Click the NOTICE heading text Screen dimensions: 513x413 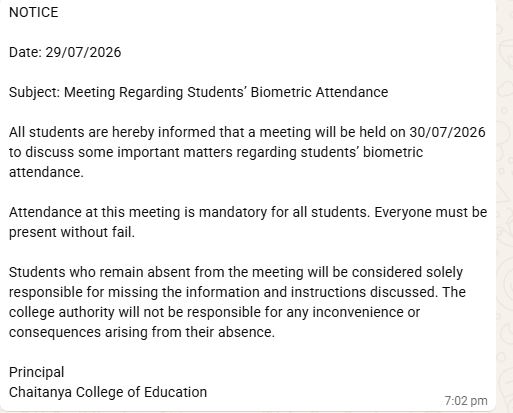(x=34, y=12)
